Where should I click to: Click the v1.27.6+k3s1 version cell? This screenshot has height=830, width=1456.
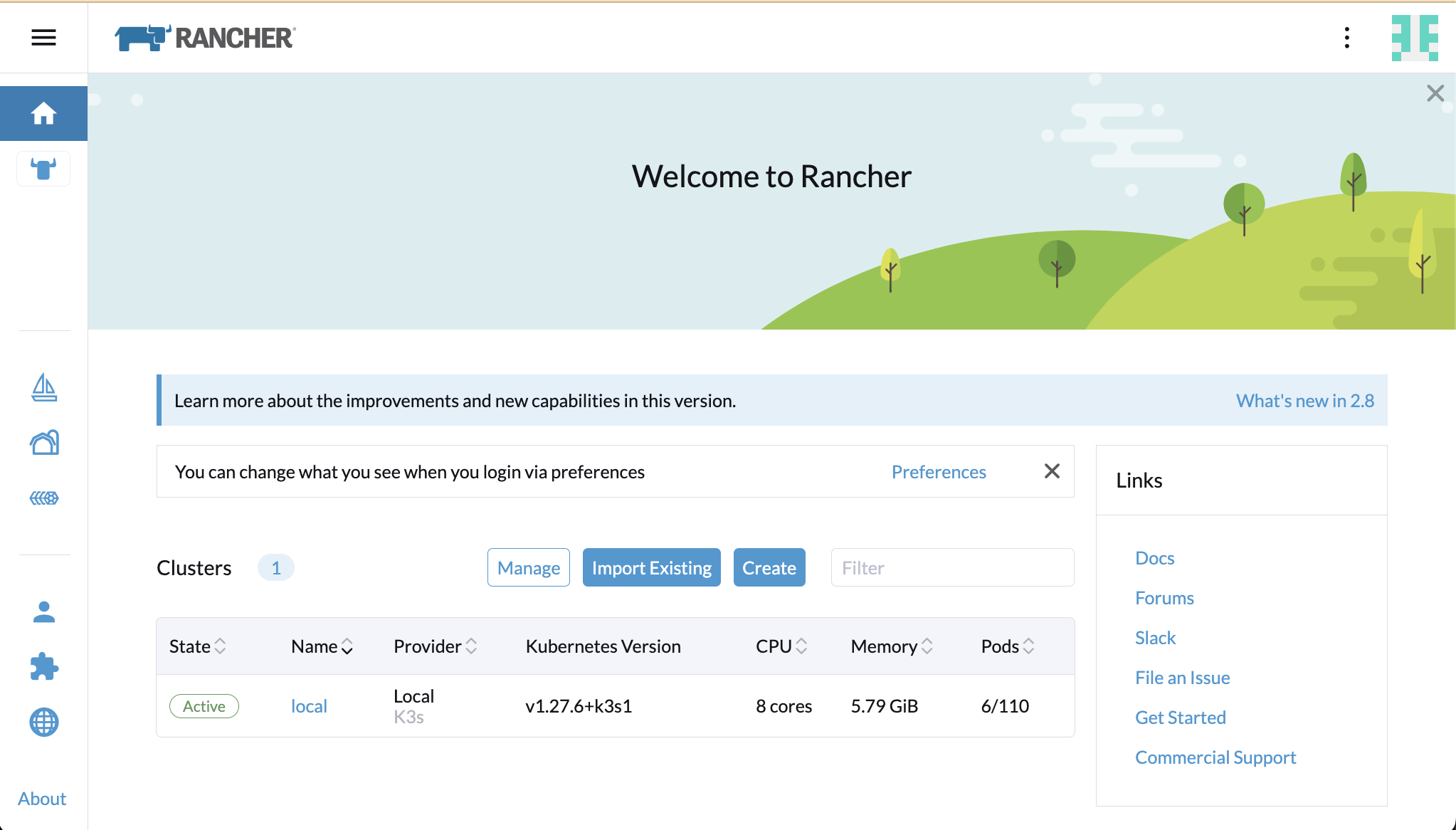pos(579,706)
